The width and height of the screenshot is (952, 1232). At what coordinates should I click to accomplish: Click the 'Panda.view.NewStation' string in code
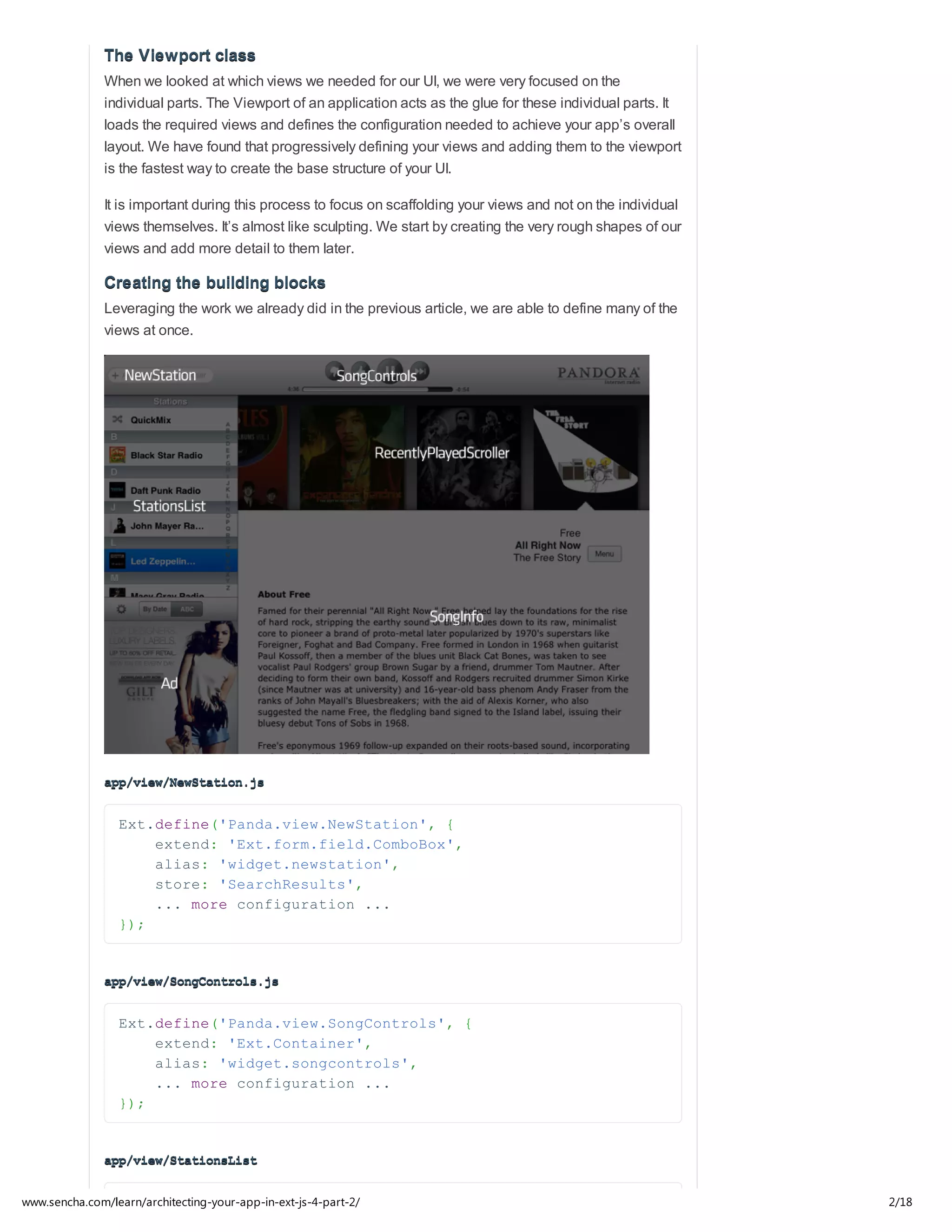pos(323,825)
